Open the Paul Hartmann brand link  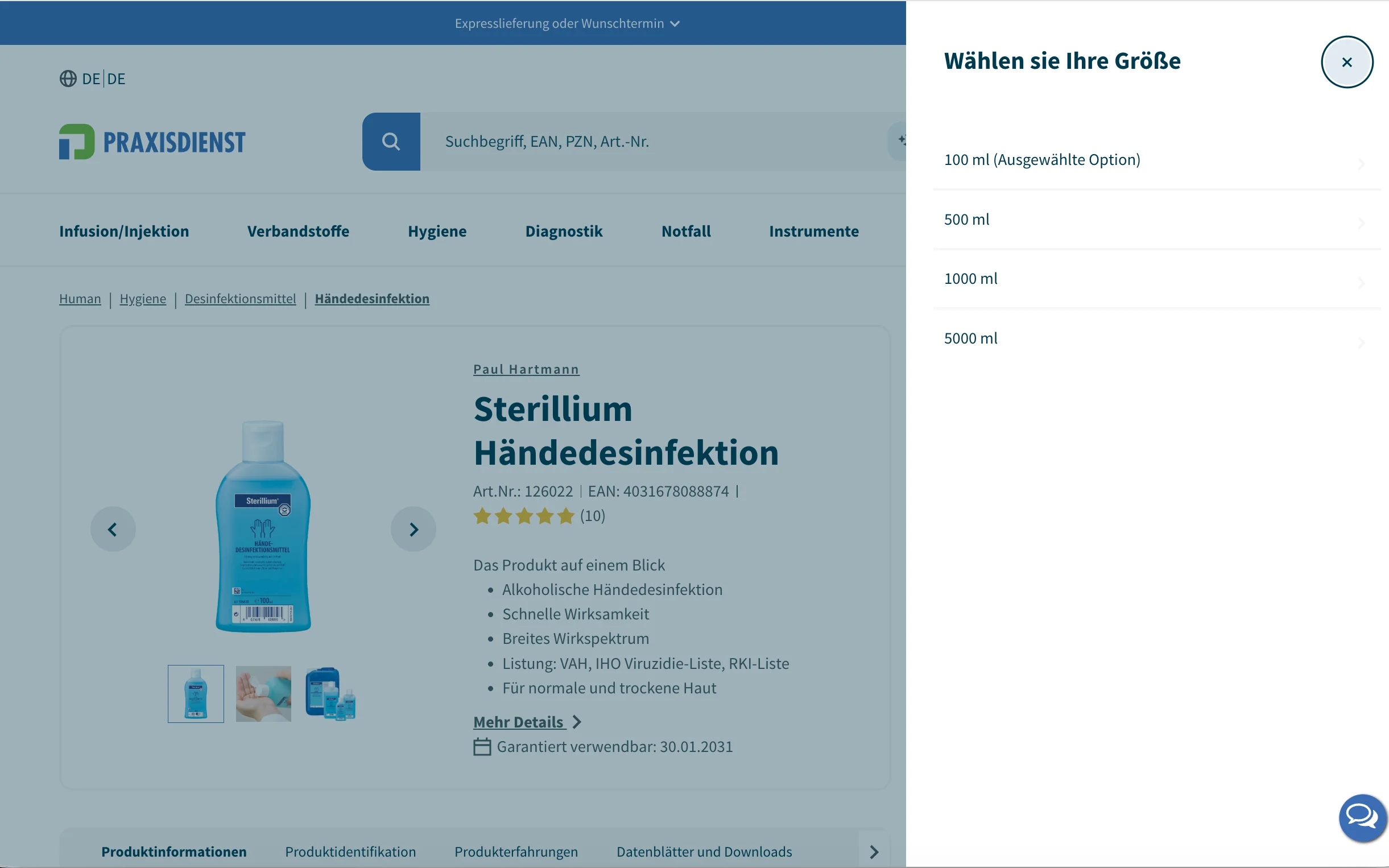(526, 370)
